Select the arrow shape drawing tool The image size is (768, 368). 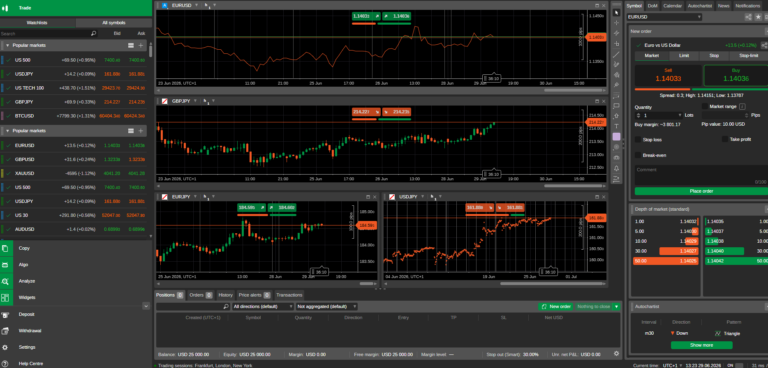[616, 116]
